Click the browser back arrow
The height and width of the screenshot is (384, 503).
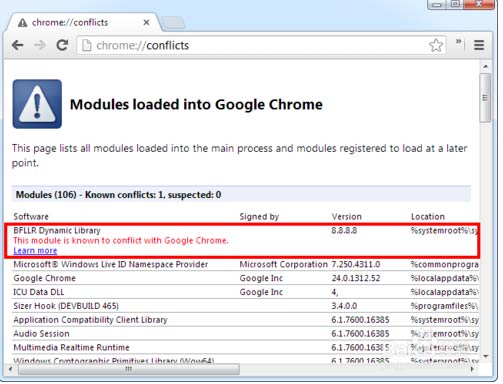[x=17, y=45]
